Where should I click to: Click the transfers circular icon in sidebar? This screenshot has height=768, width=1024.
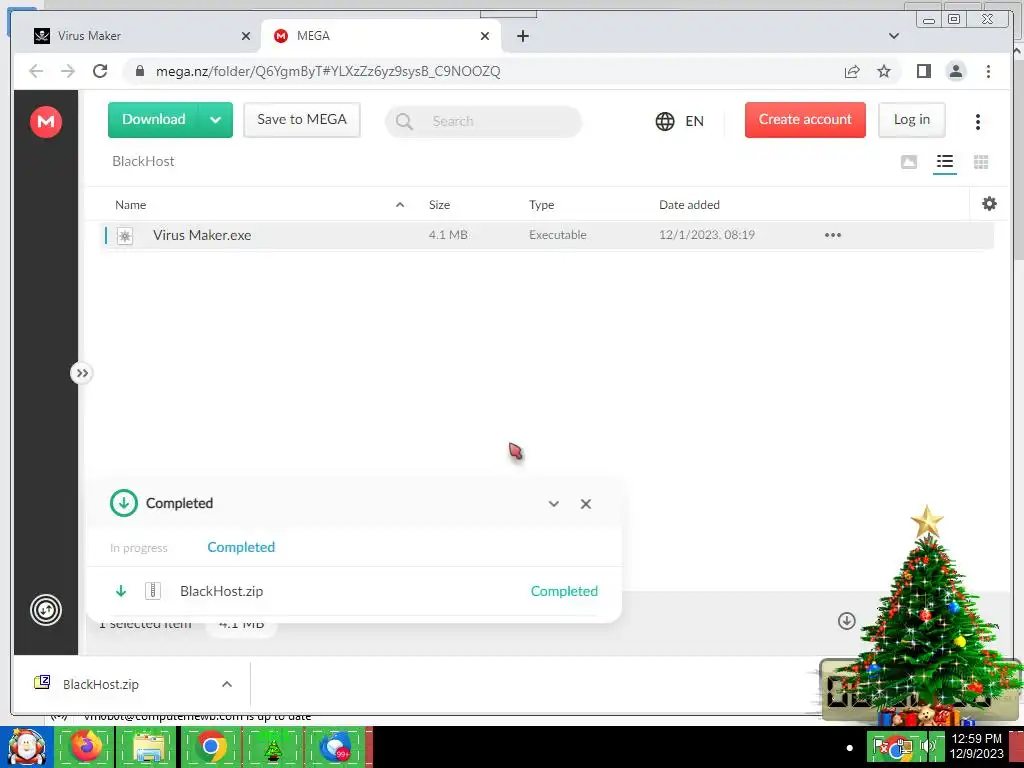tap(46, 611)
